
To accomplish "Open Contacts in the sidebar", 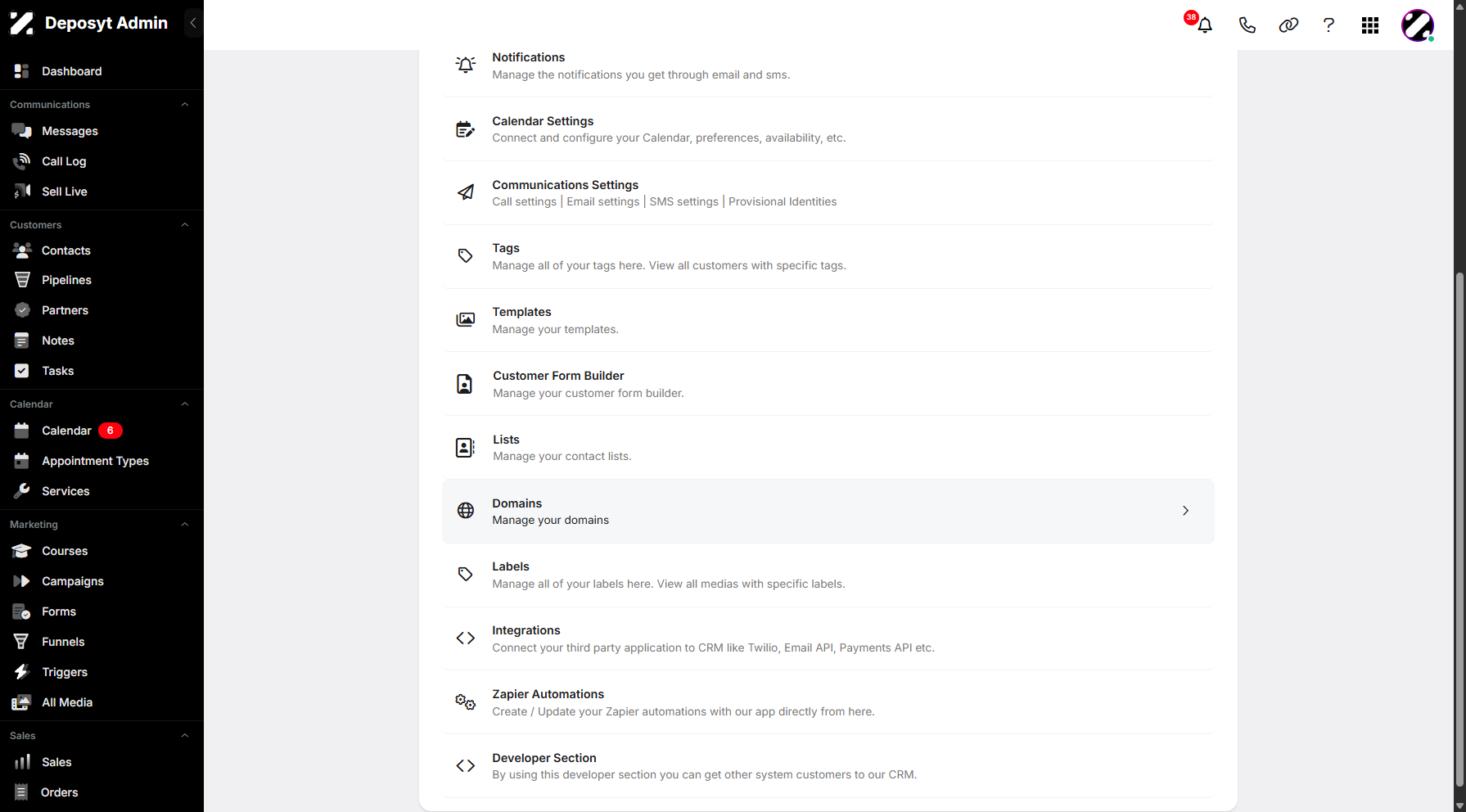I will tap(66, 250).
